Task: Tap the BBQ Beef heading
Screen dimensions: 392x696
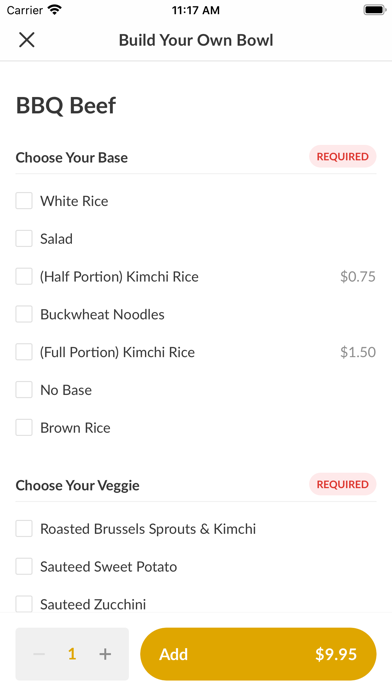Action: tap(66, 106)
